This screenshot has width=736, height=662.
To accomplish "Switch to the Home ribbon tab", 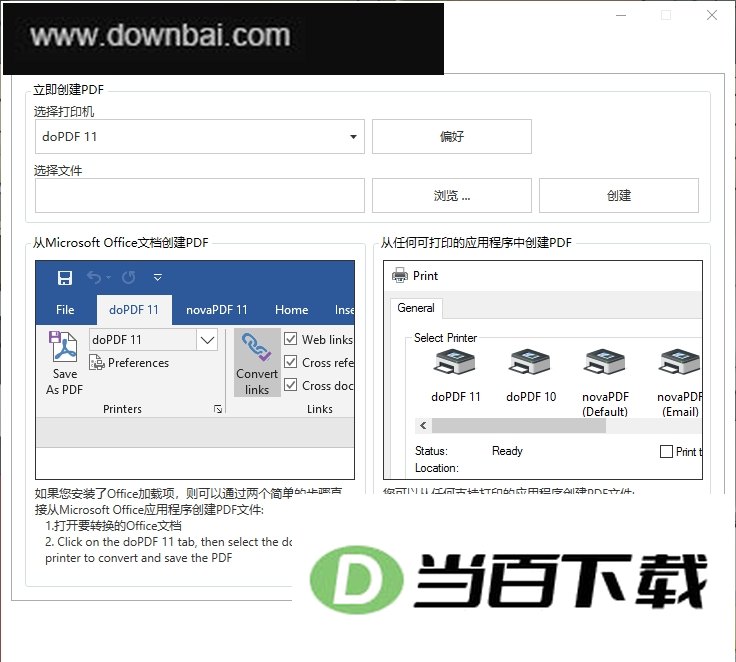I will click(291, 310).
